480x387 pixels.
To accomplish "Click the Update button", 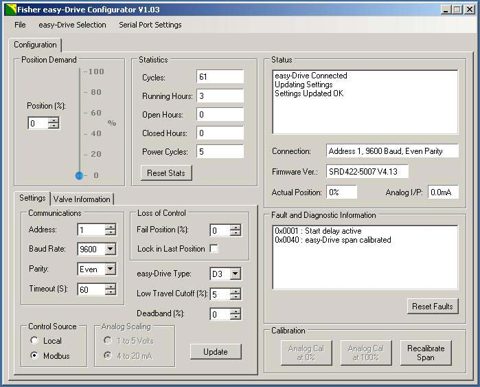I will tap(216, 352).
